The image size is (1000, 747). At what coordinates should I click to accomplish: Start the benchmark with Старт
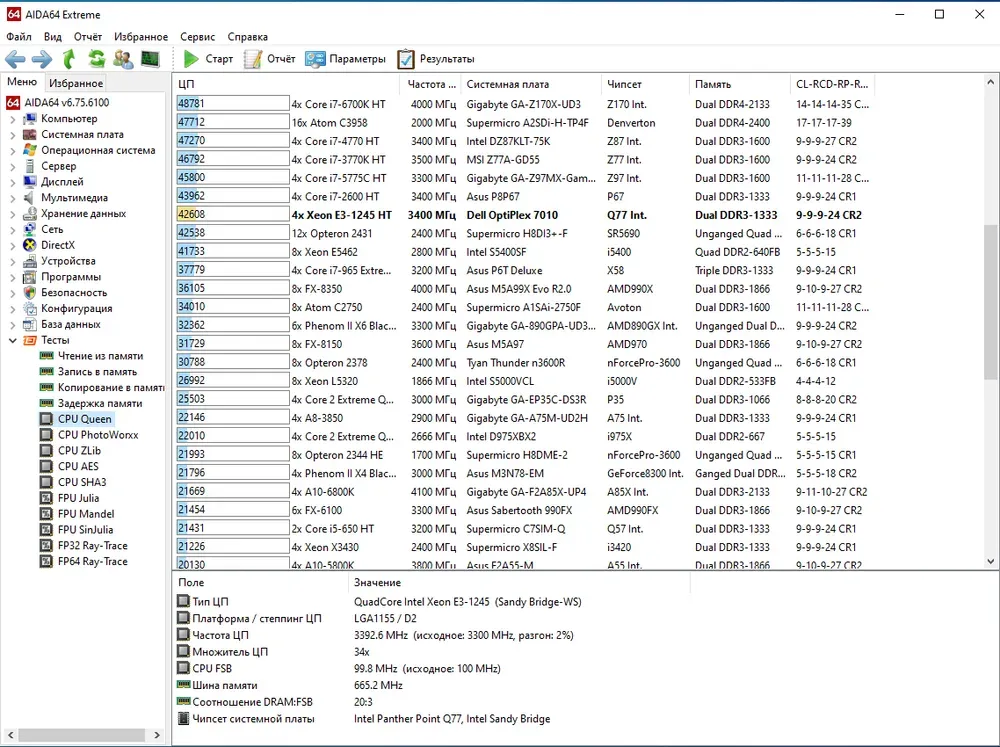tap(207, 59)
